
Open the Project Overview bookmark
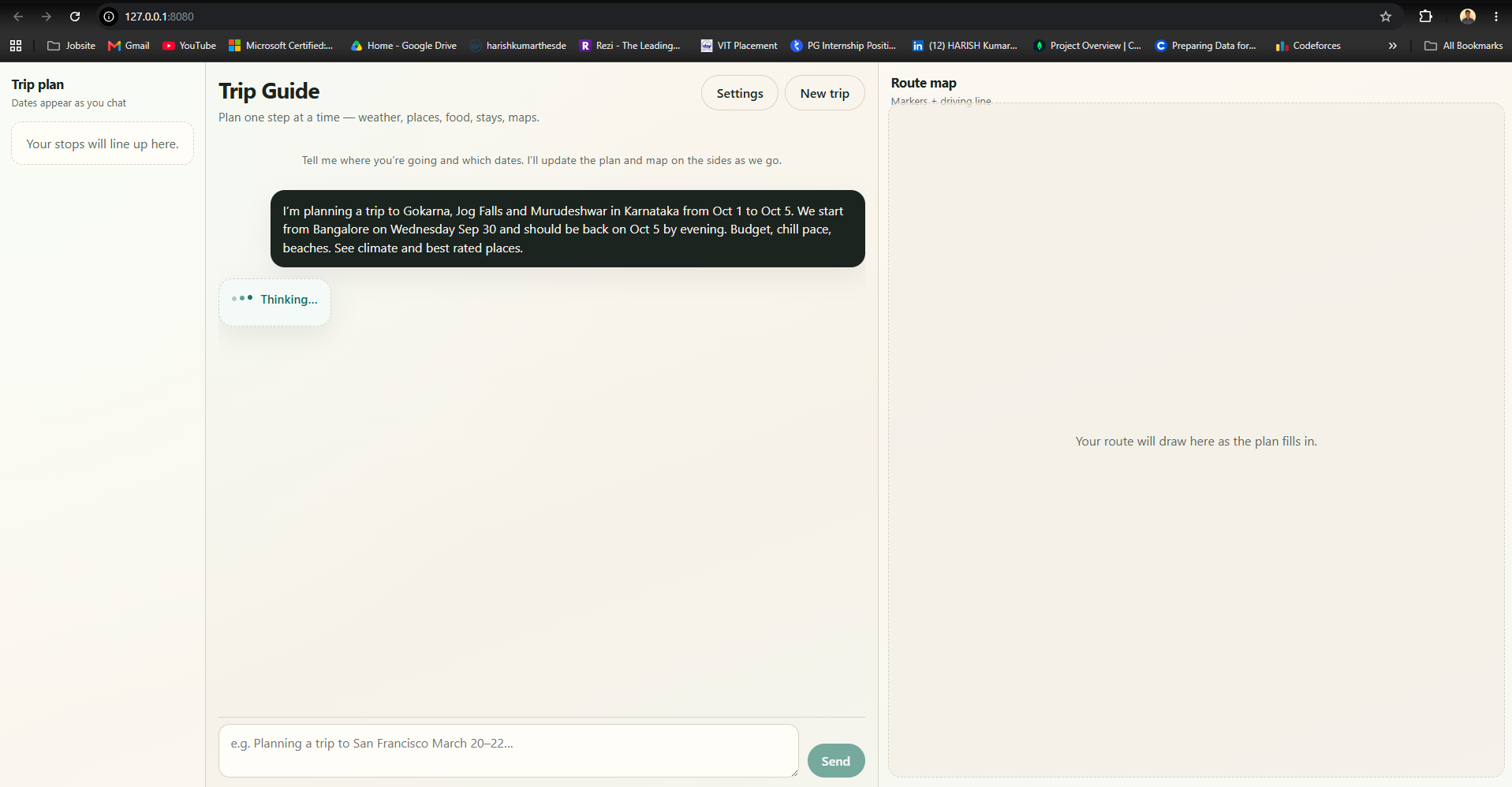[1088, 46]
